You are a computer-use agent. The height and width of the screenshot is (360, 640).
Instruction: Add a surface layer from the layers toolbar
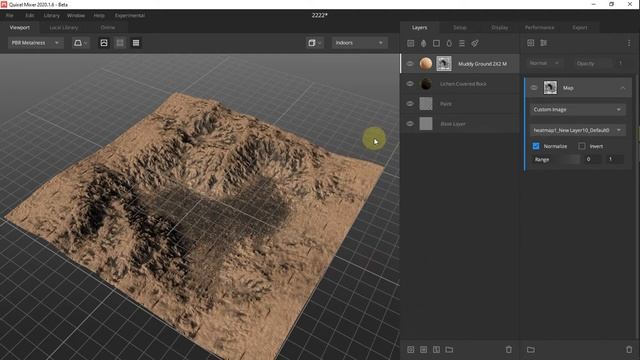point(411,43)
